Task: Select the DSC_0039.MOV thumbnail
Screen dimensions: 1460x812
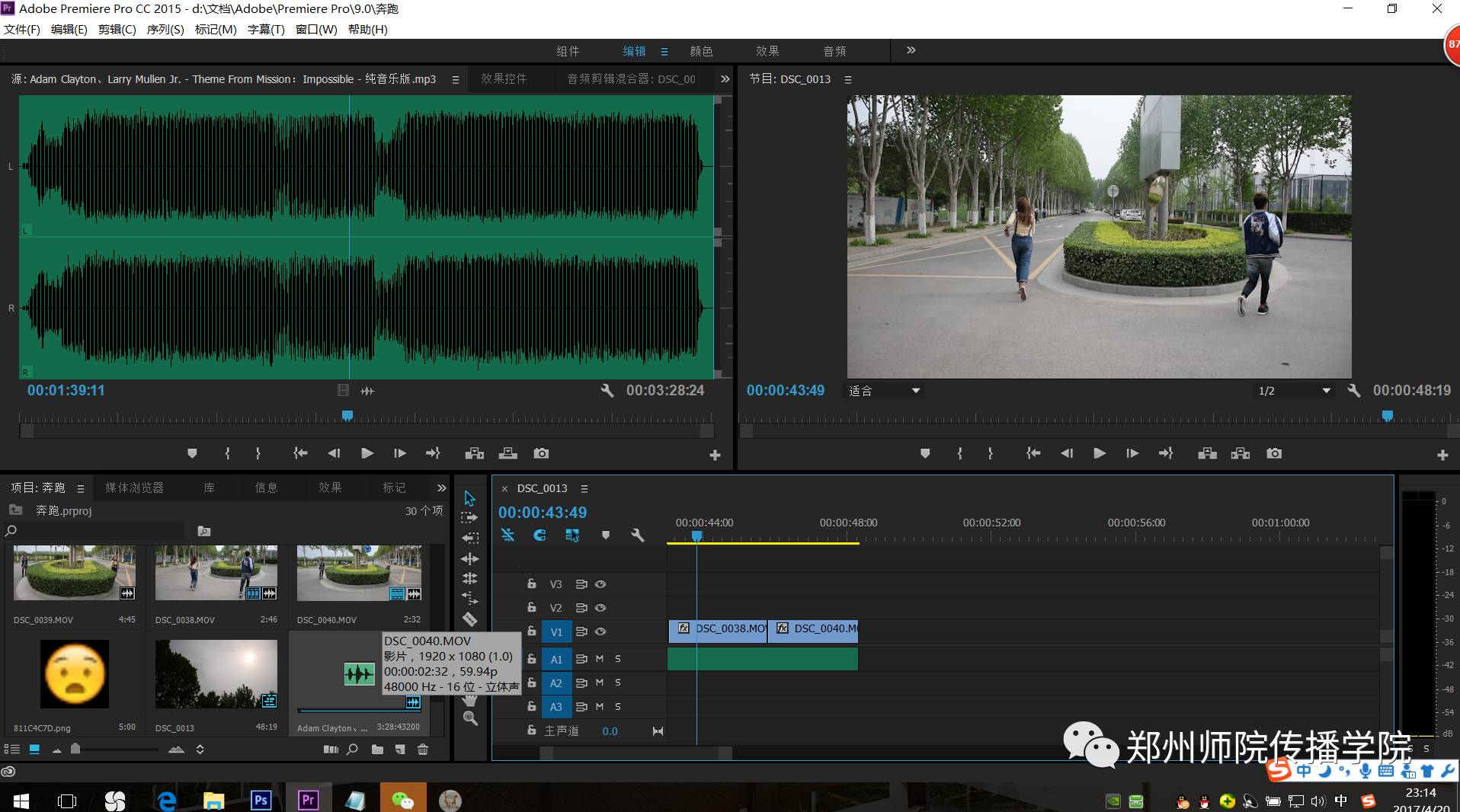Action: 75,573
